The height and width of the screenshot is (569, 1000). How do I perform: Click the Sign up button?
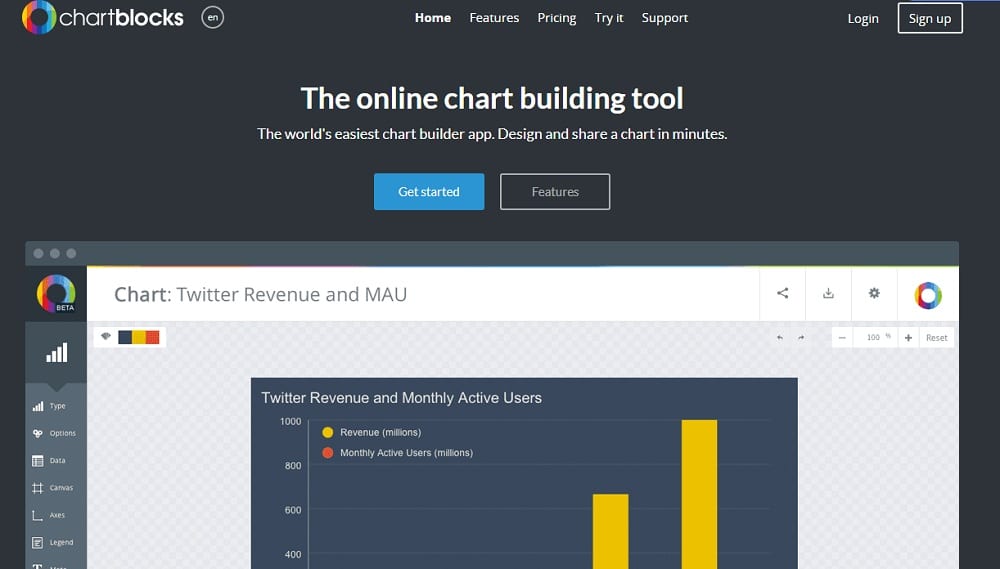click(930, 18)
